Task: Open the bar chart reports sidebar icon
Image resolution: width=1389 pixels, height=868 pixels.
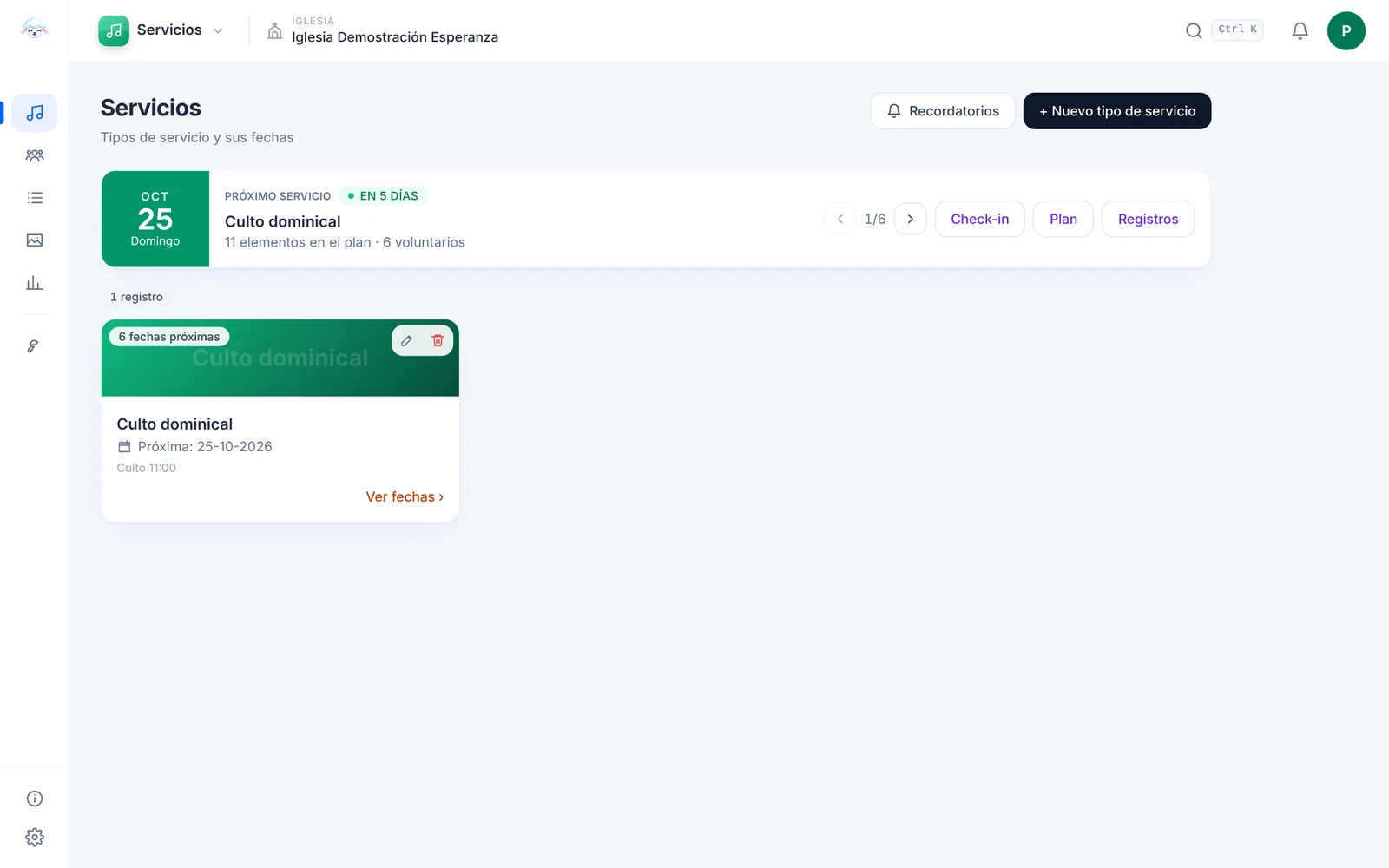Action: [35, 283]
